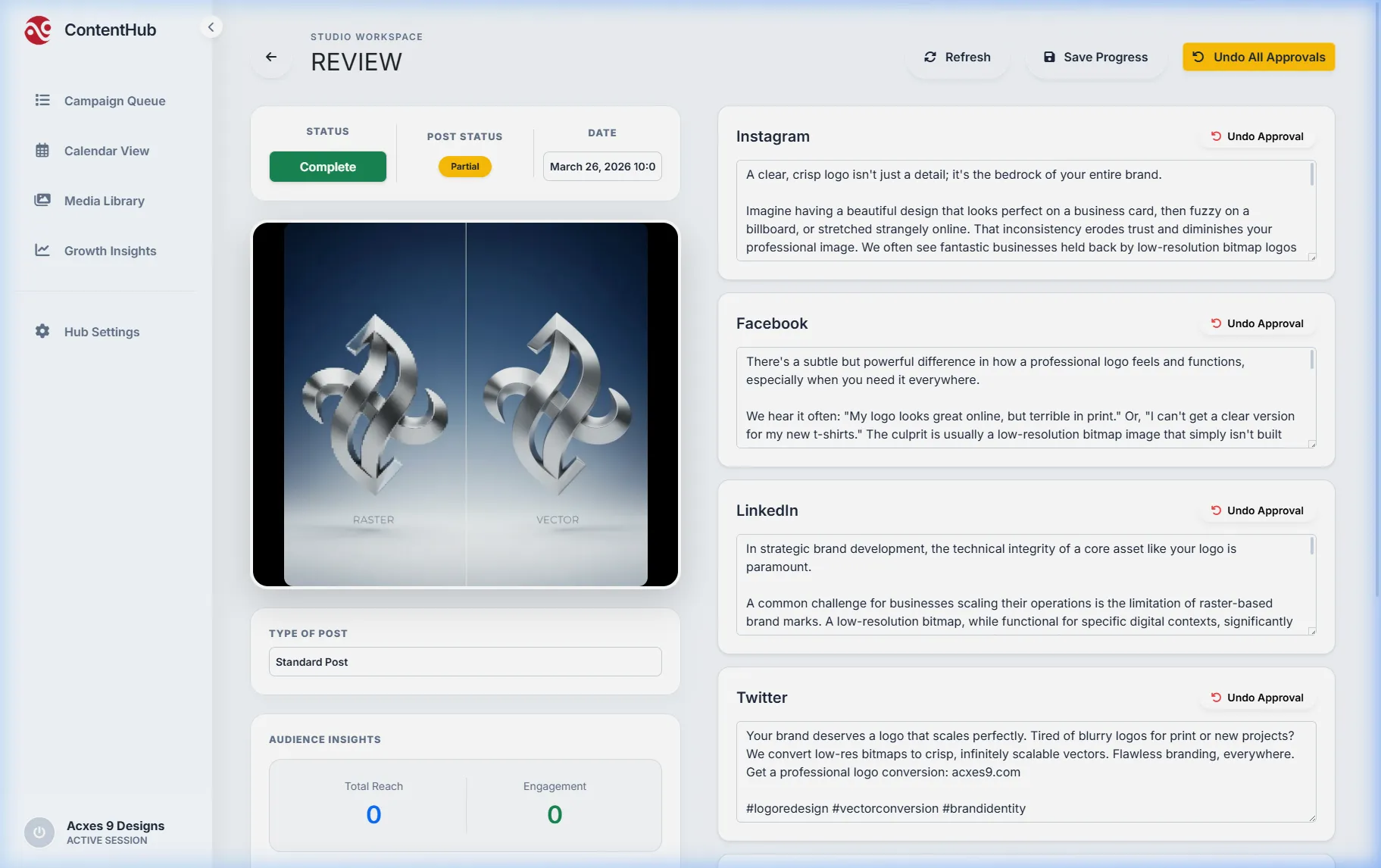Open the March 26, 2026 date field
Screen dimensions: 1381x868
point(602,166)
